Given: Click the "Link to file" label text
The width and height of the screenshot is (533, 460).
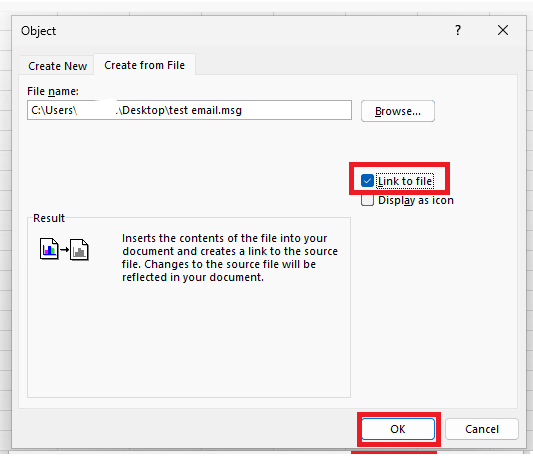Looking at the screenshot, I should 405,181.
